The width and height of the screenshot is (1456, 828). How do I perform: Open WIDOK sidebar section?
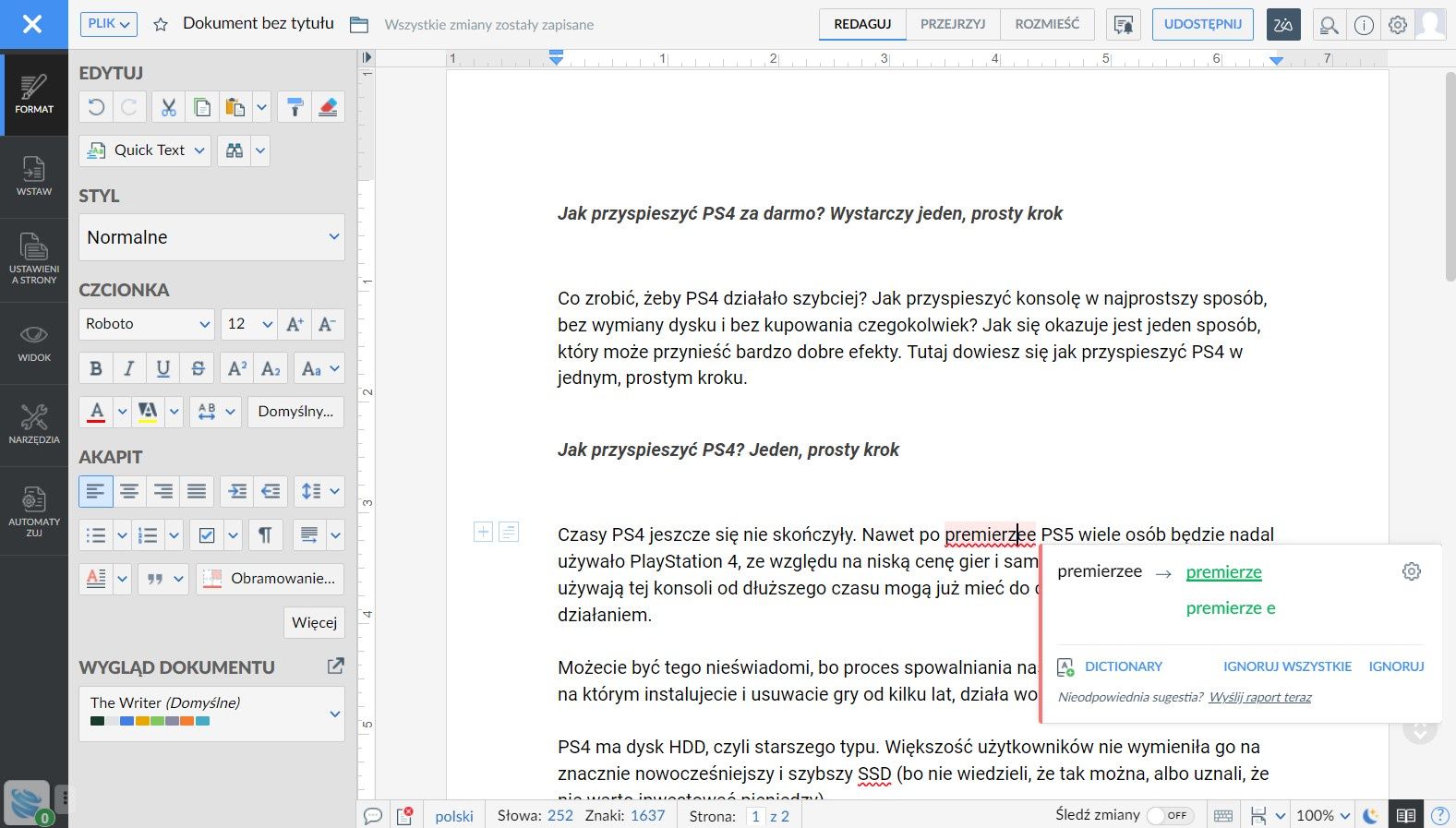pyautogui.click(x=34, y=342)
